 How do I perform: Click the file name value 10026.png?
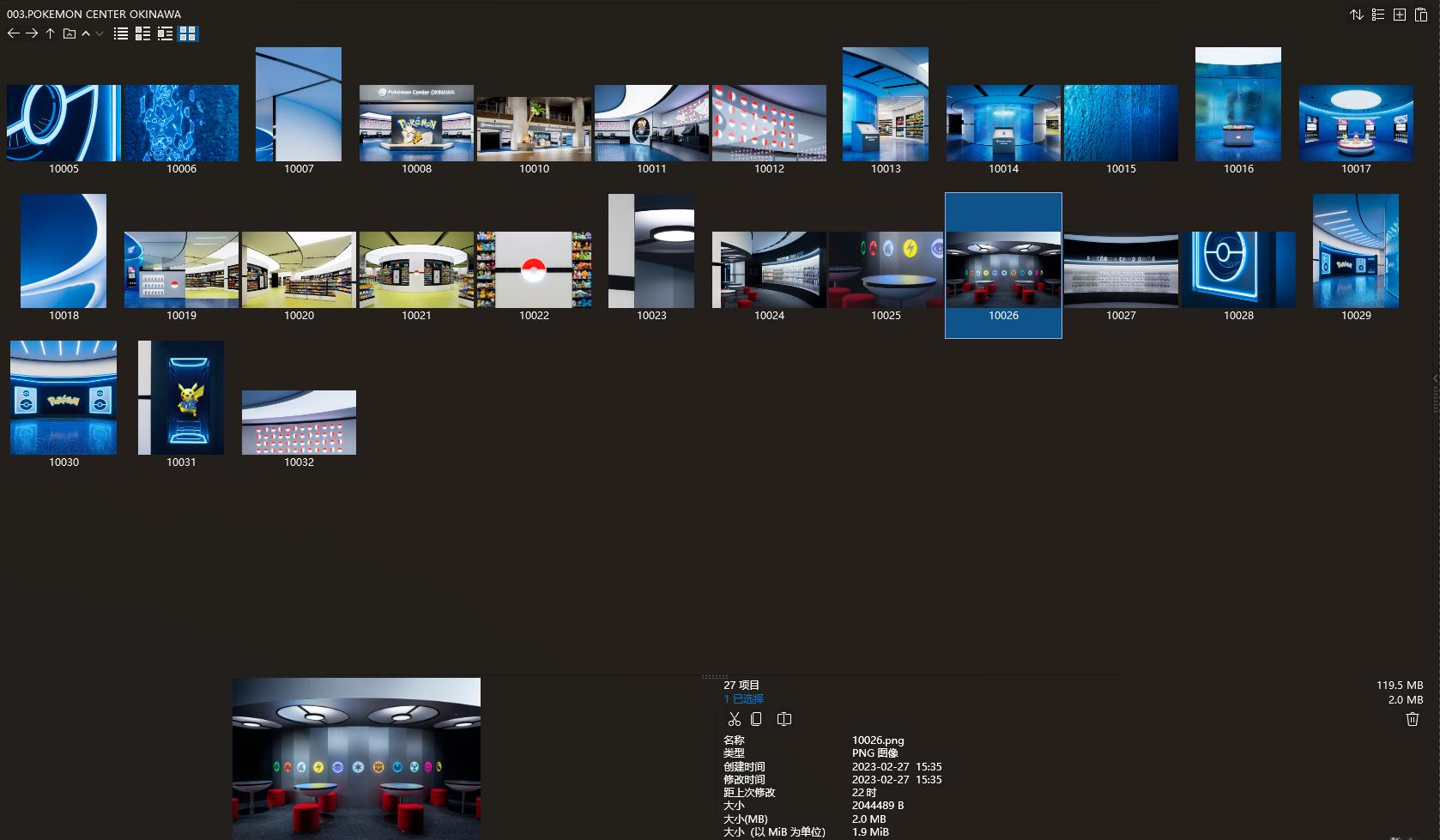click(x=878, y=740)
